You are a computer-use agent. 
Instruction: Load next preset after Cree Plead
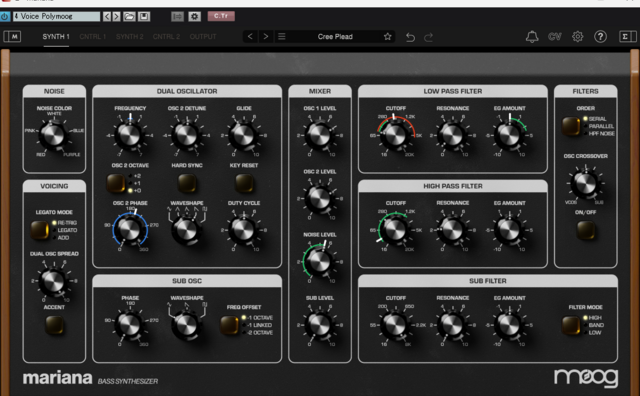266,37
